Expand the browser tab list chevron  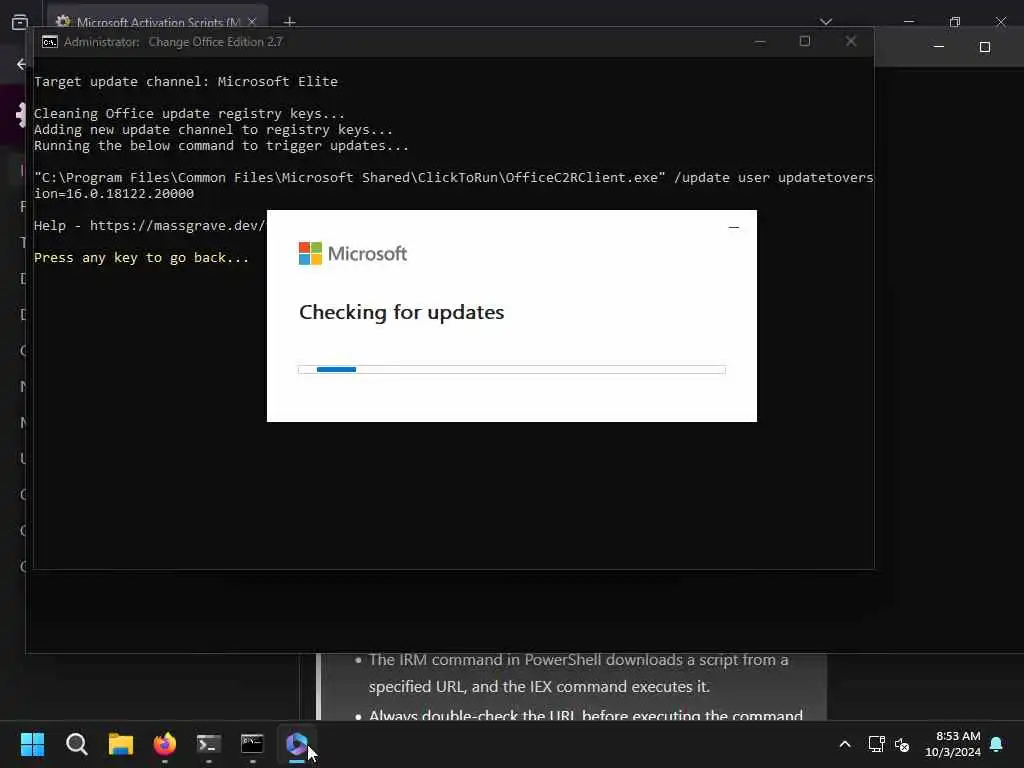click(826, 22)
